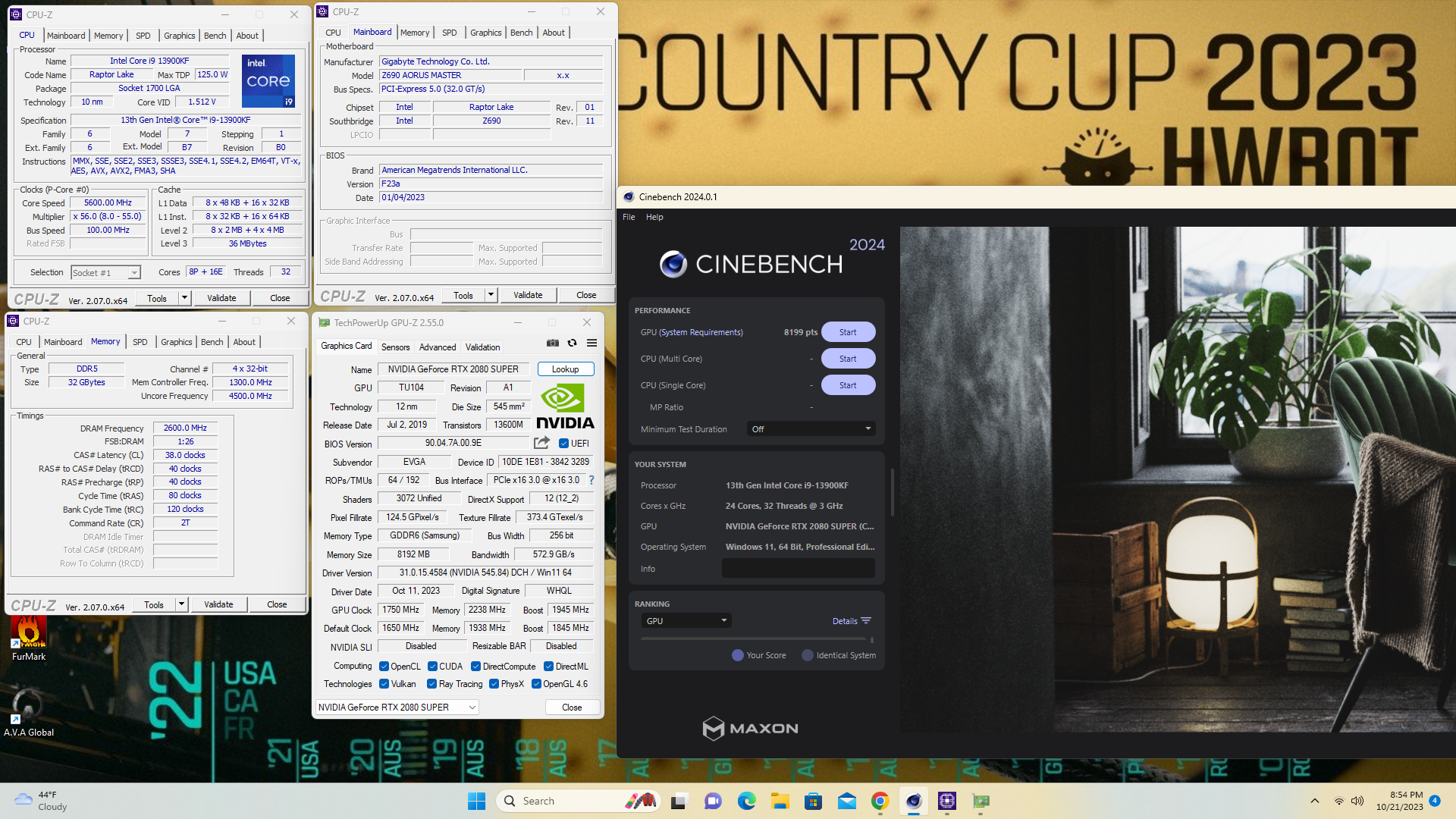Switch to the Validation tab in GPU-Z

[482, 347]
